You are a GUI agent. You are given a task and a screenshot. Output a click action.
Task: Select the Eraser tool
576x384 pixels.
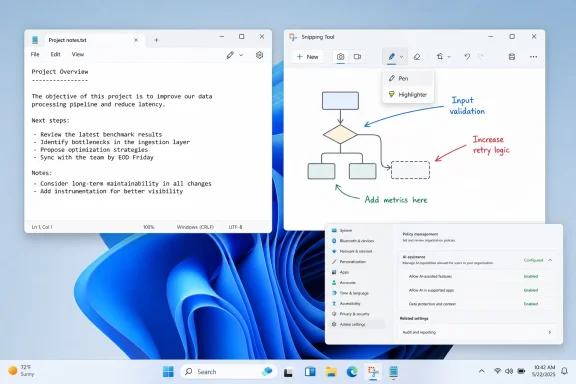click(417, 57)
